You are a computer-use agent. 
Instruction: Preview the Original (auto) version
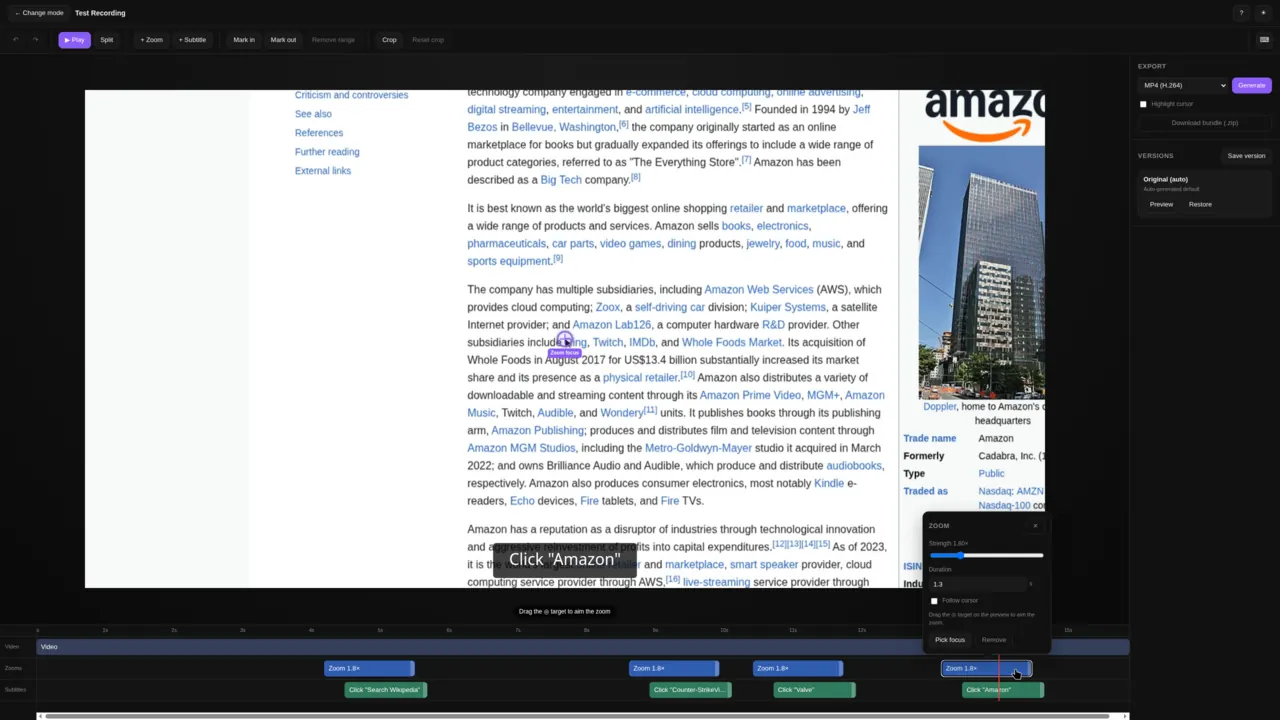[x=1161, y=204]
